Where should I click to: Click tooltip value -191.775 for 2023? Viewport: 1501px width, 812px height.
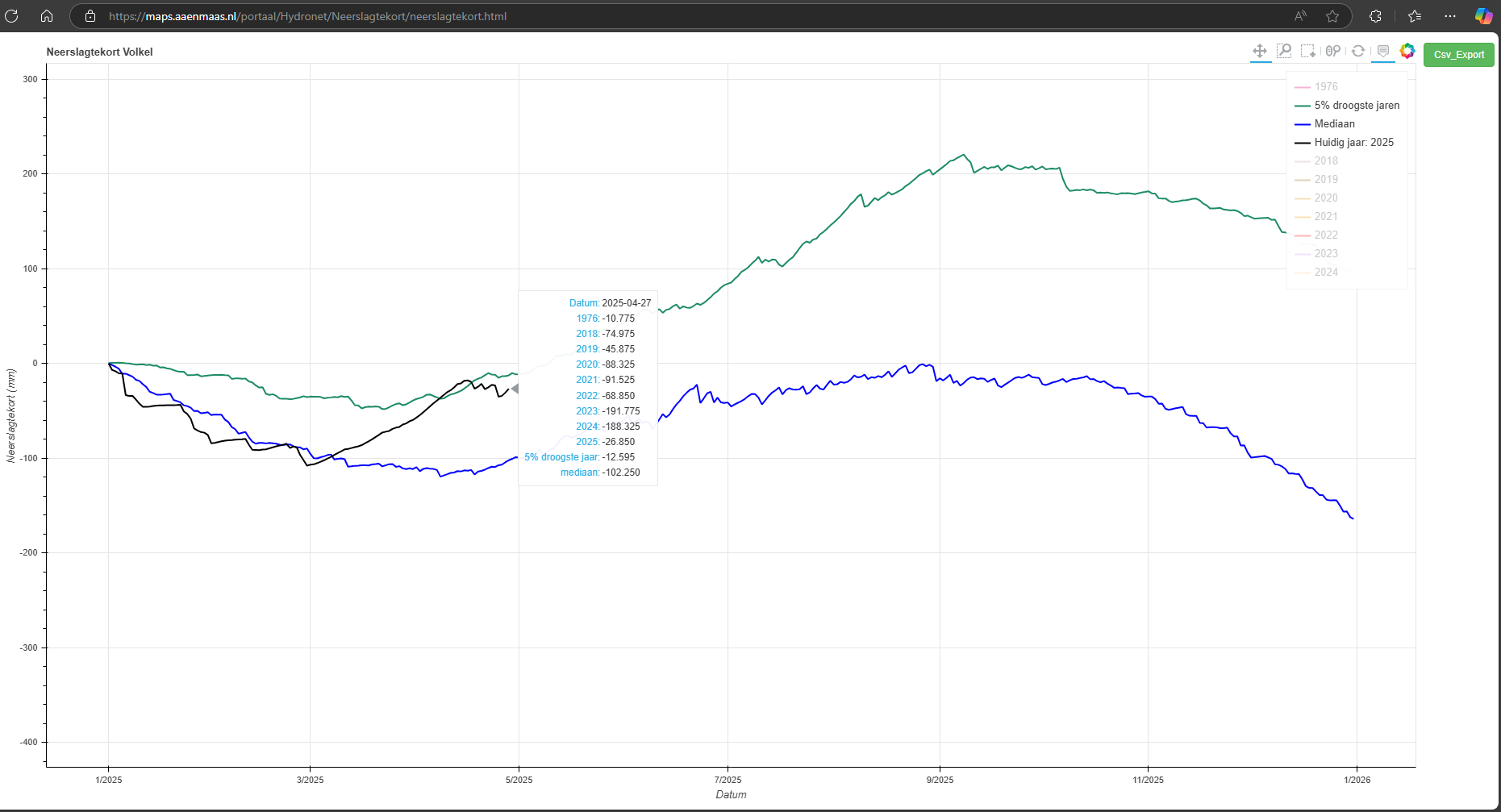pyautogui.click(x=621, y=411)
